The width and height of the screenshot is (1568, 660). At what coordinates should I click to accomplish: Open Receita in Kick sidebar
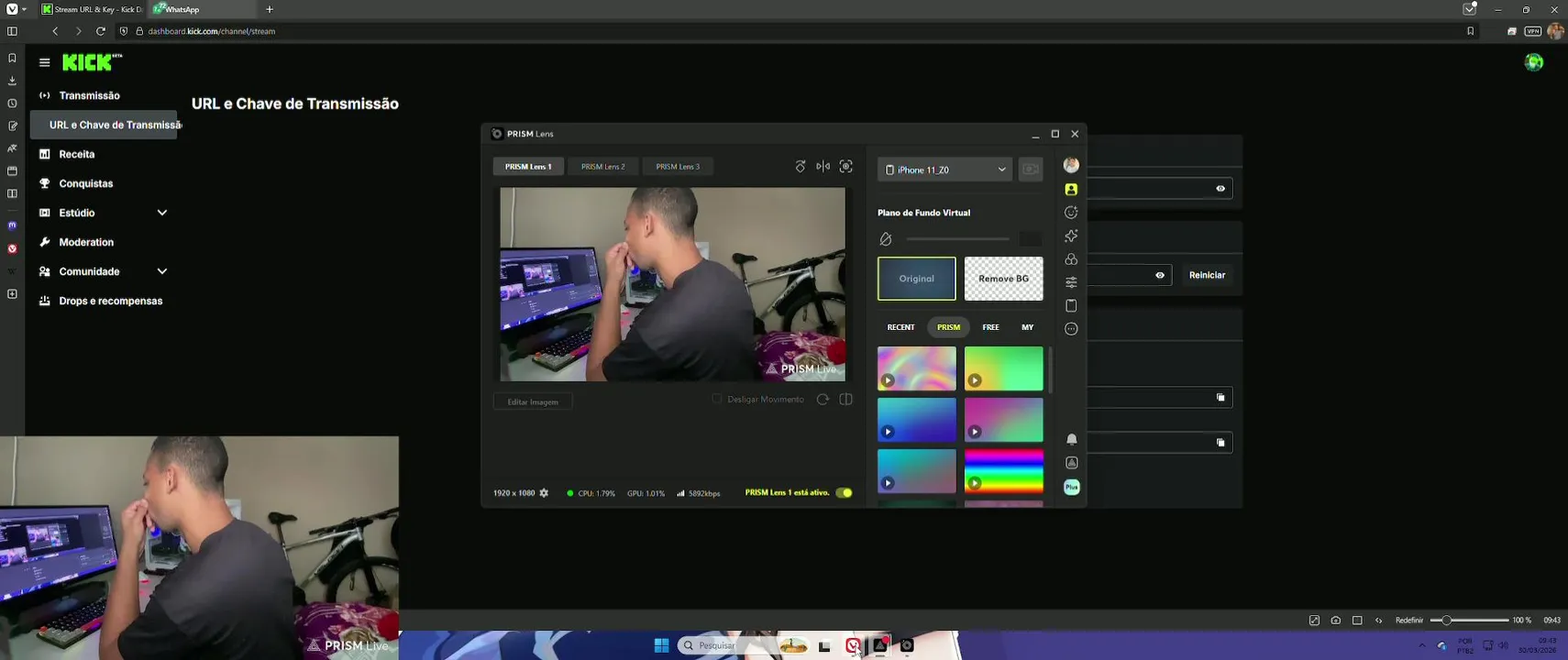[x=77, y=154]
